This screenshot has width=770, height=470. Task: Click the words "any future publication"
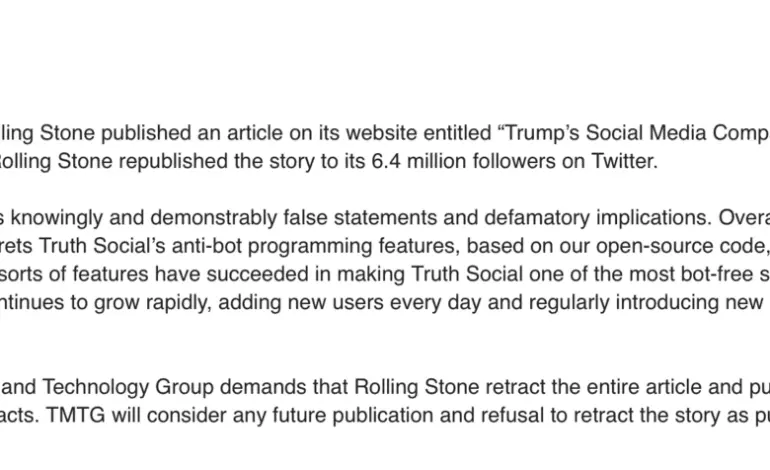pos(333,415)
